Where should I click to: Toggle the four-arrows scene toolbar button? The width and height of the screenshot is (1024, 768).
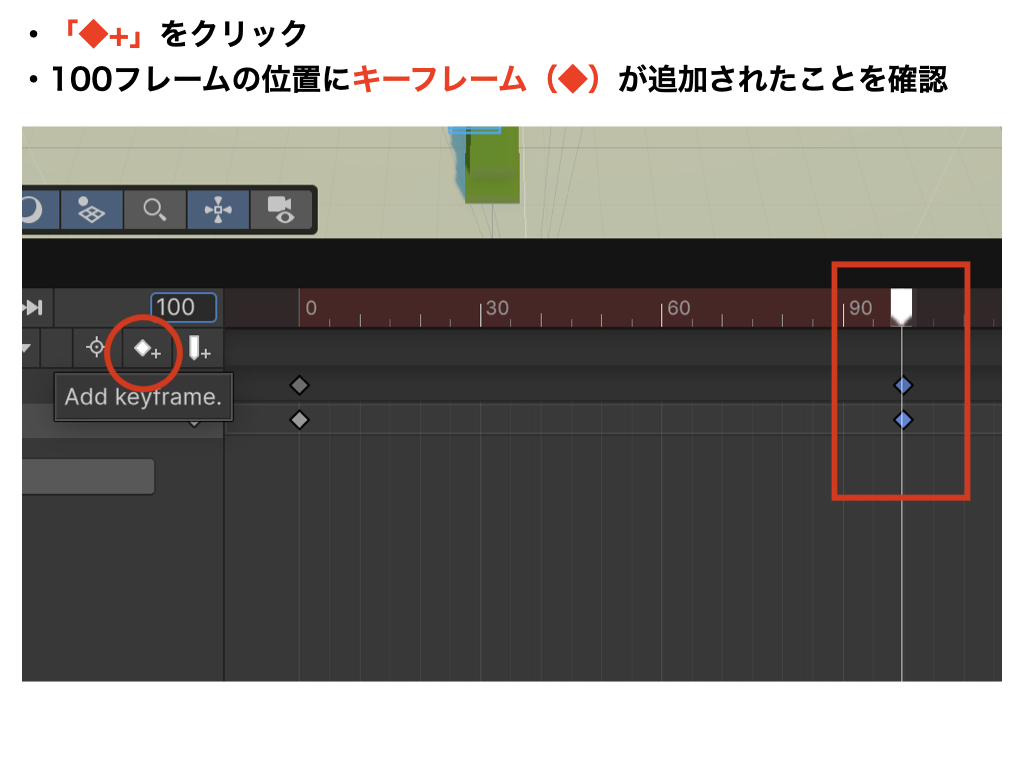218,210
